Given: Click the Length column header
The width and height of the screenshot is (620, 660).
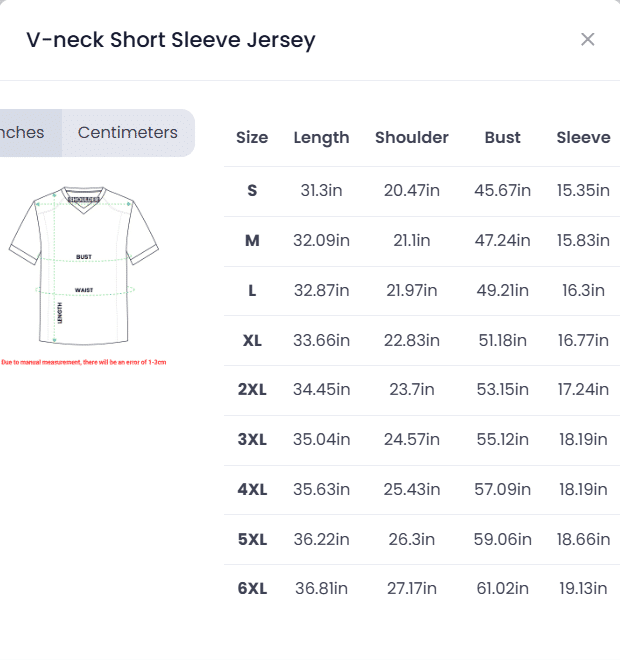Looking at the screenshot, I should 321,138.
